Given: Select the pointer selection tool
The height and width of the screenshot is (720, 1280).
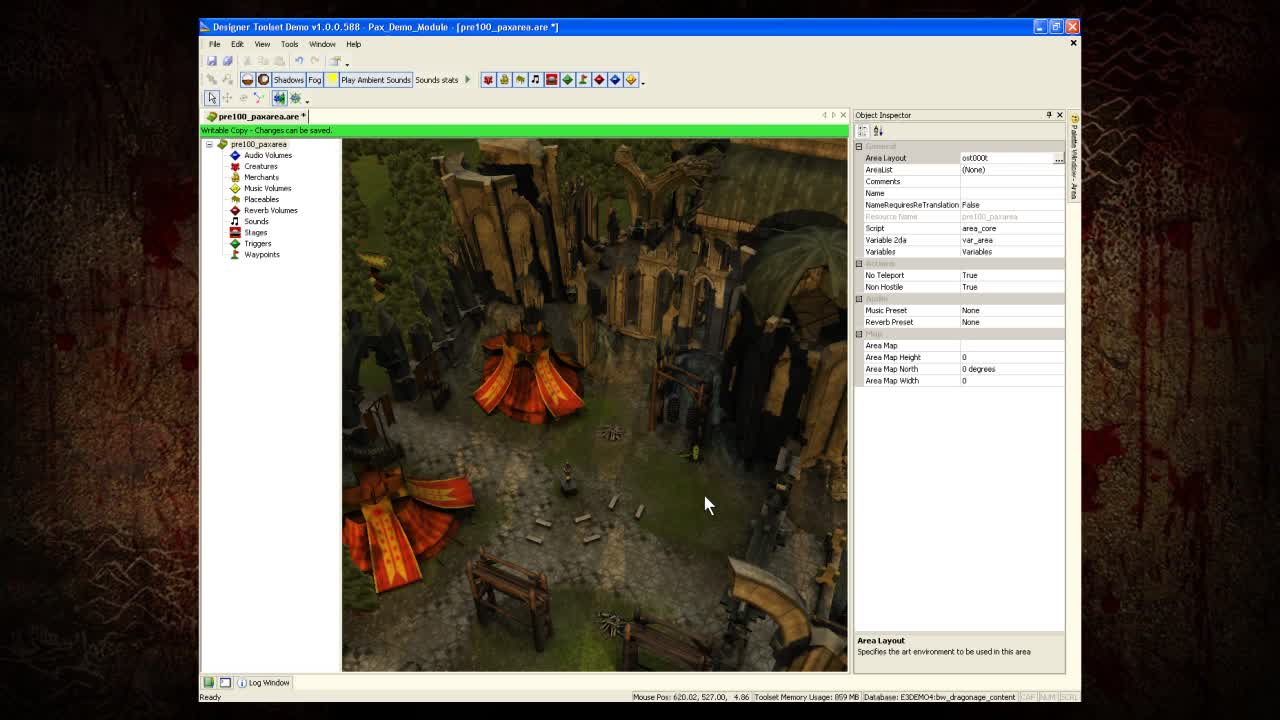Looking at the screenshot, I should [212, 98].
